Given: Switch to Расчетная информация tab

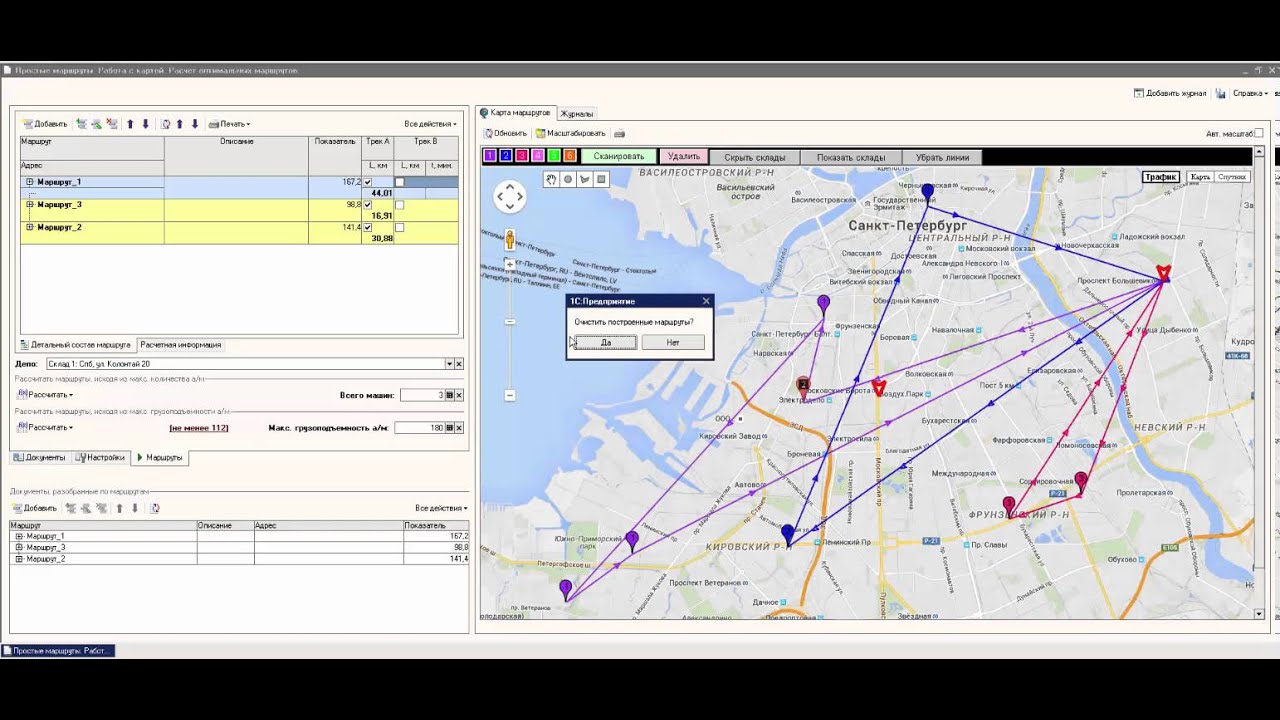Looking at the screenshot, I should (181, 344).
